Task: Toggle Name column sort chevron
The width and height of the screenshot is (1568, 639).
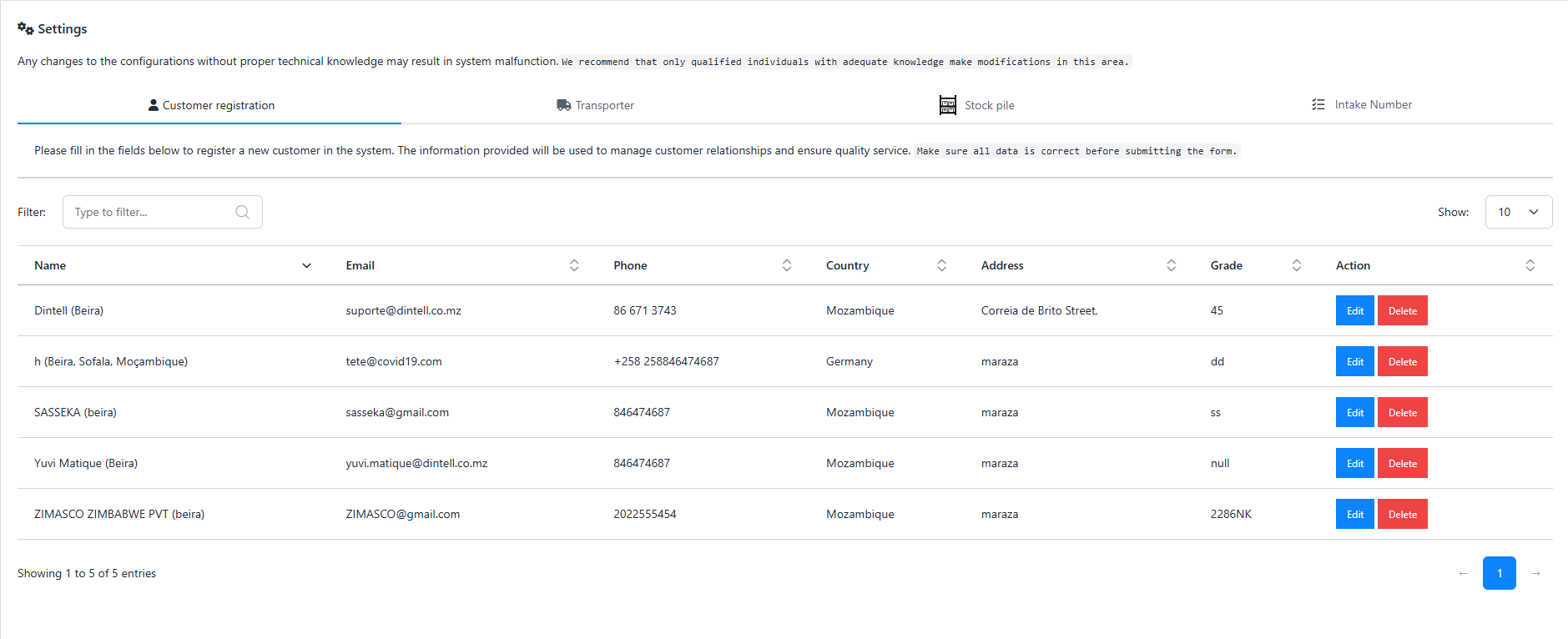Action: (306, 265)
